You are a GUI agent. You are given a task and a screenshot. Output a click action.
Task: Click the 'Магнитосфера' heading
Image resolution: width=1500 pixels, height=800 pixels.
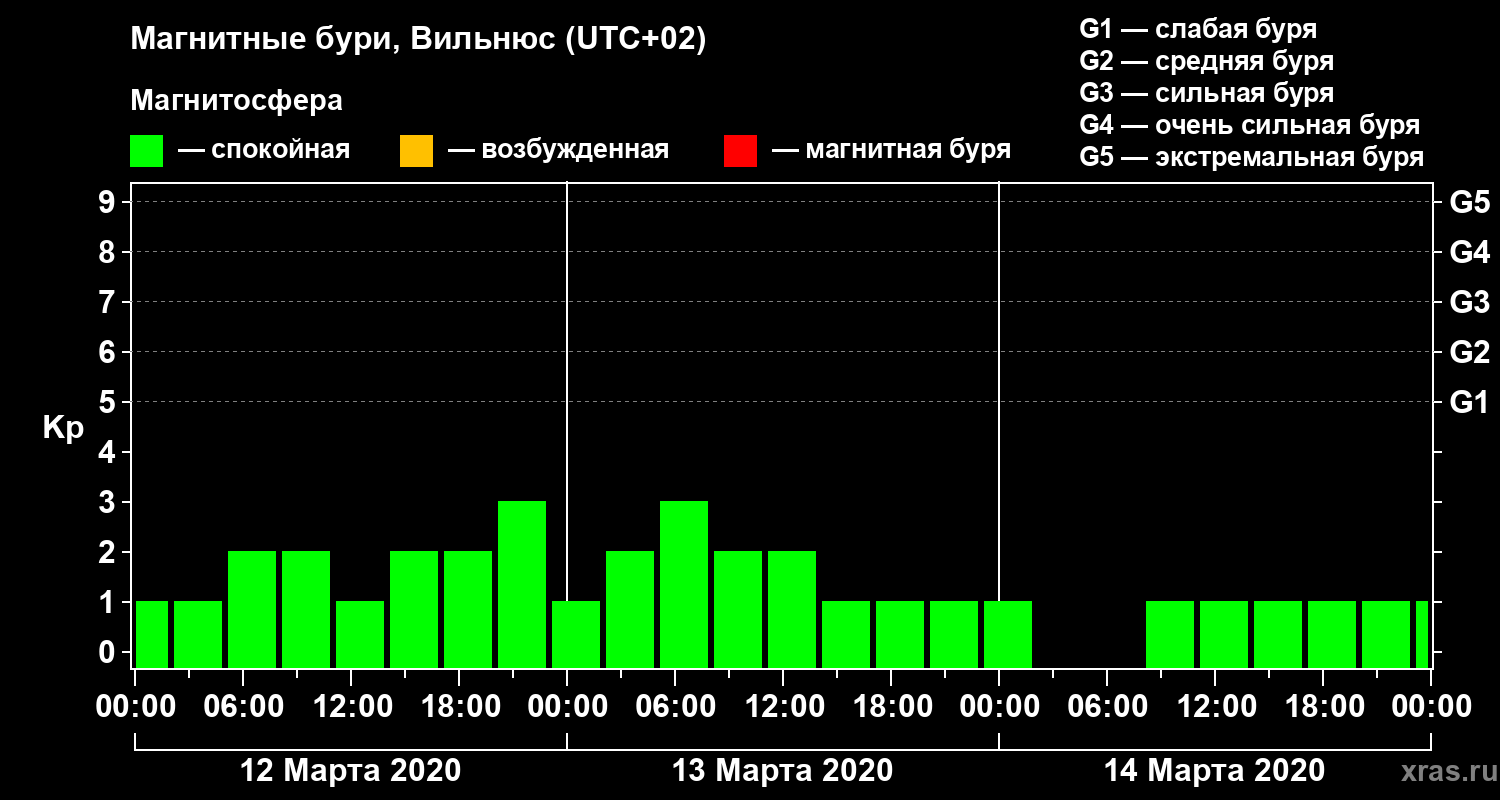click(236, 101)
